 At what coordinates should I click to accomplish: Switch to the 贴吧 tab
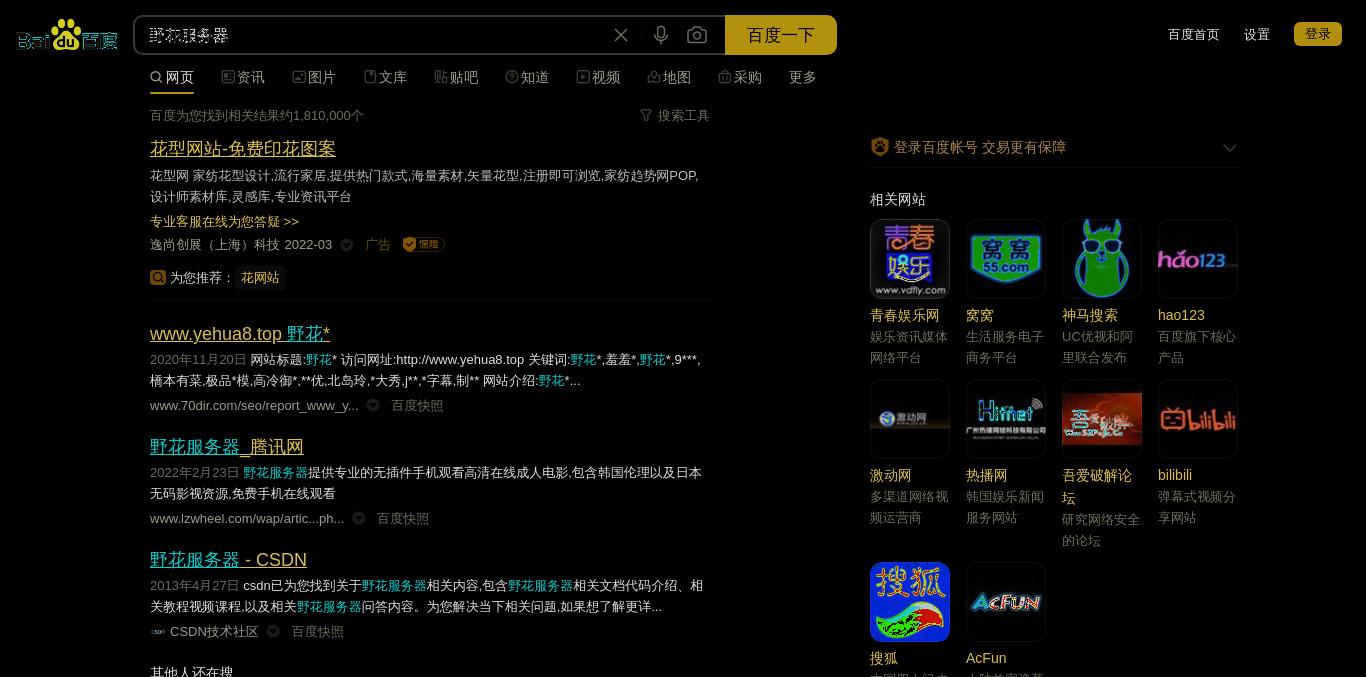pyautogui.click(x=456, y=77)
